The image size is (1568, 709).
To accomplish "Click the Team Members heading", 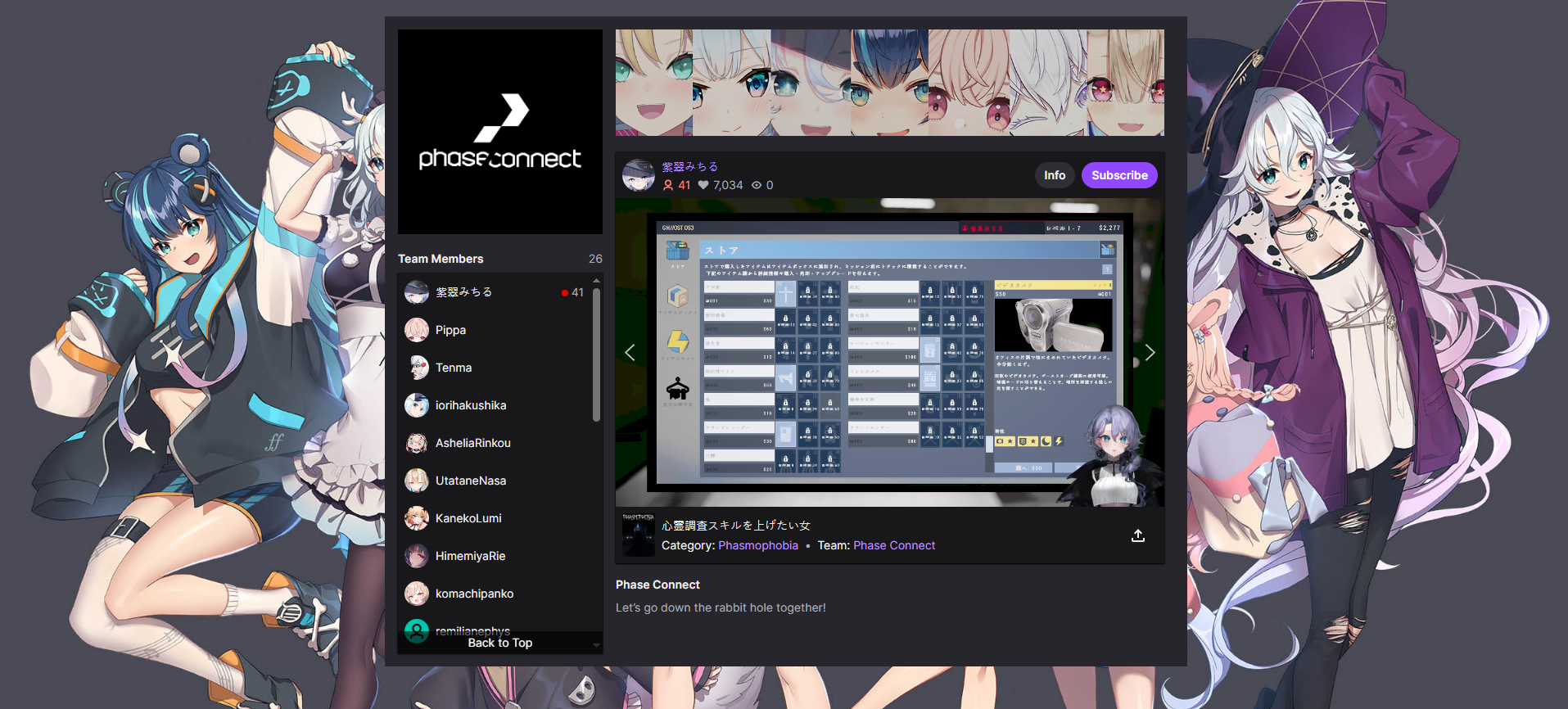I will (x=441, y=259).
